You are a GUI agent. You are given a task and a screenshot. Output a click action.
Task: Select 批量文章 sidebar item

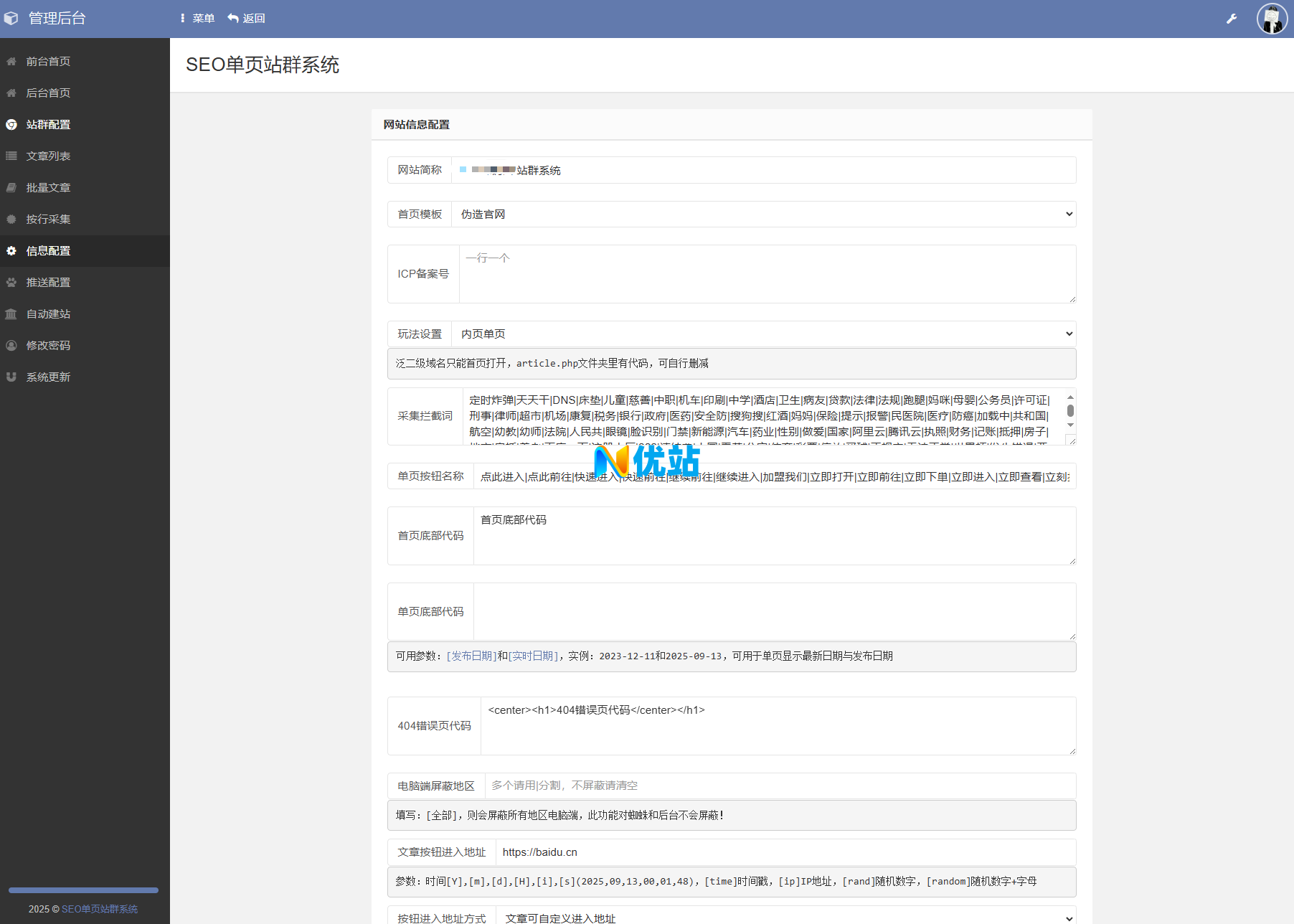click(x=48, y=188)
